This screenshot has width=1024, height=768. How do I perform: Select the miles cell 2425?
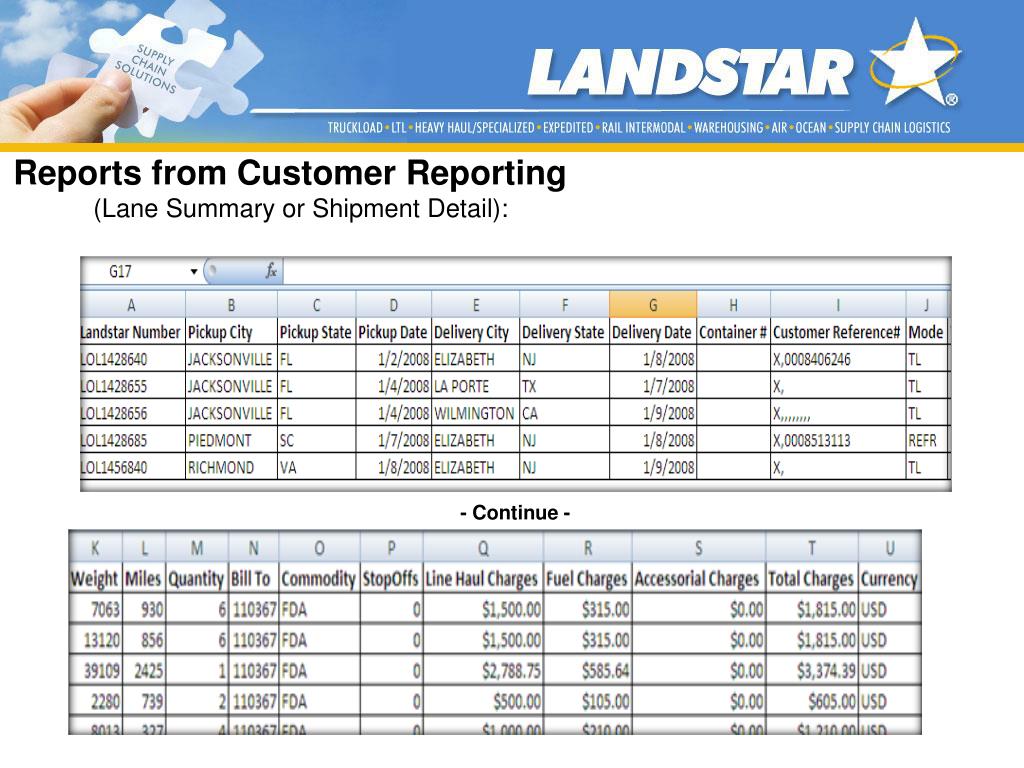pyautogui.click(x=144, y=671)
